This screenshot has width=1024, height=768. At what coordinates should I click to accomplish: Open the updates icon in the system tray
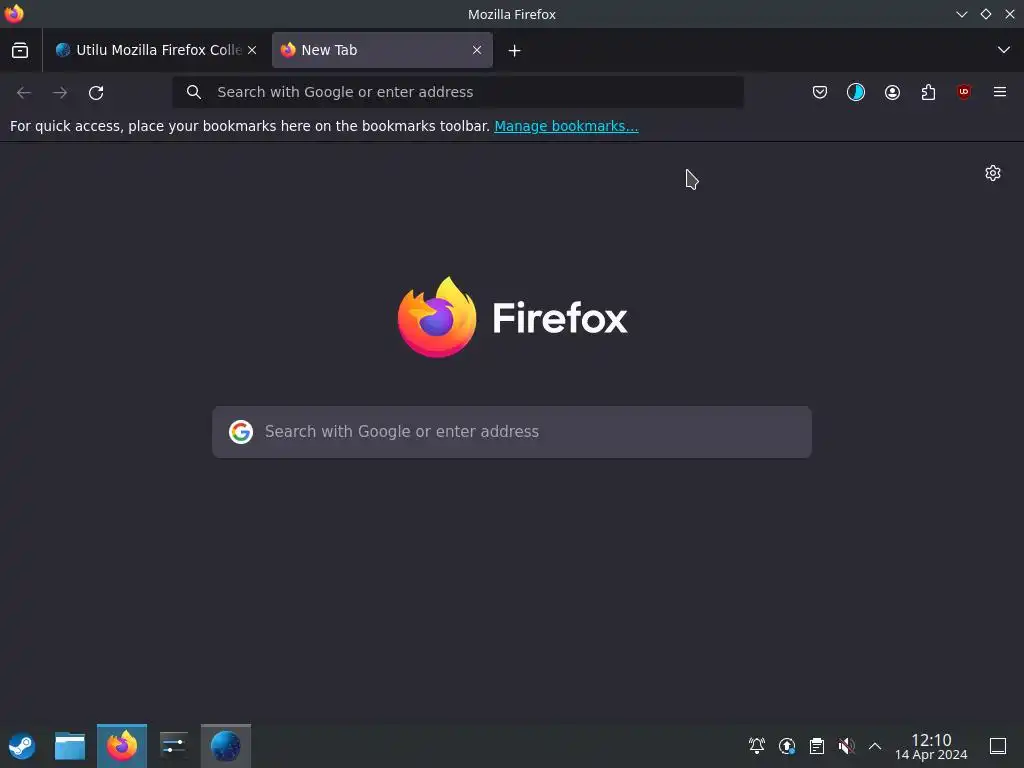(787, 746)
